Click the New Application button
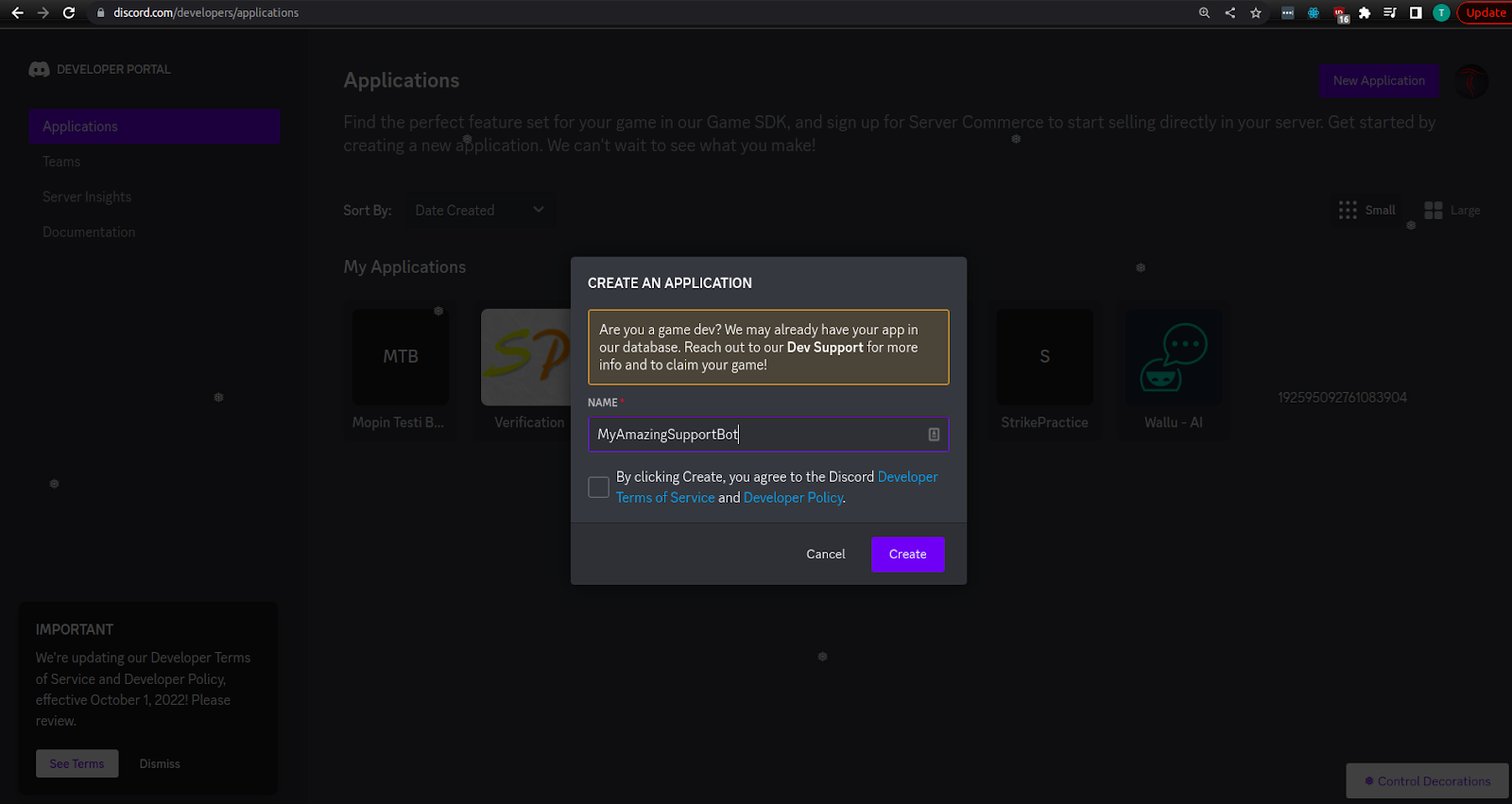The image size is (1512, 804). pyautogui.click(x=1379, y=80)
